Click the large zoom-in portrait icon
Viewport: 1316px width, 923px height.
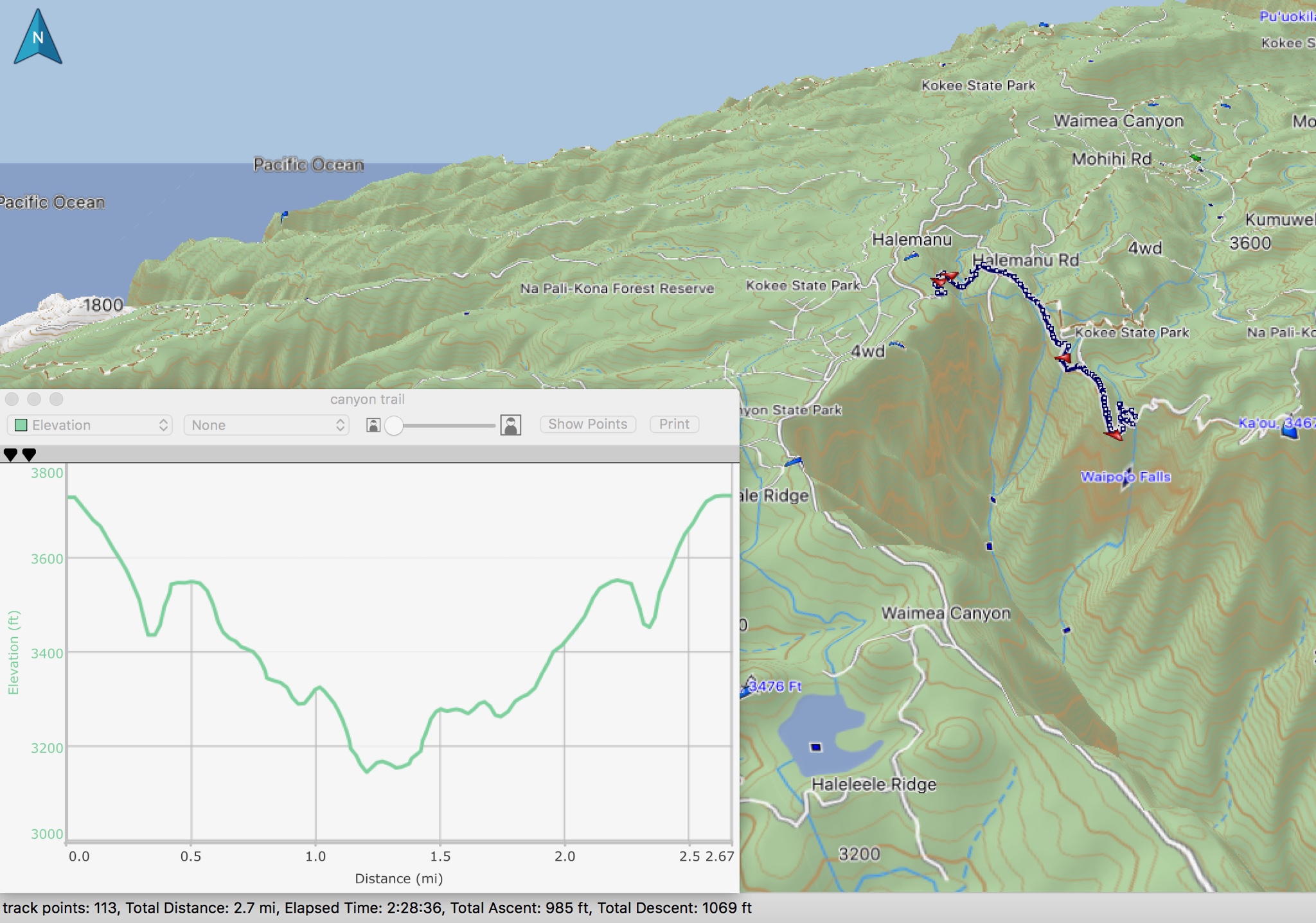tap(511, 425)
